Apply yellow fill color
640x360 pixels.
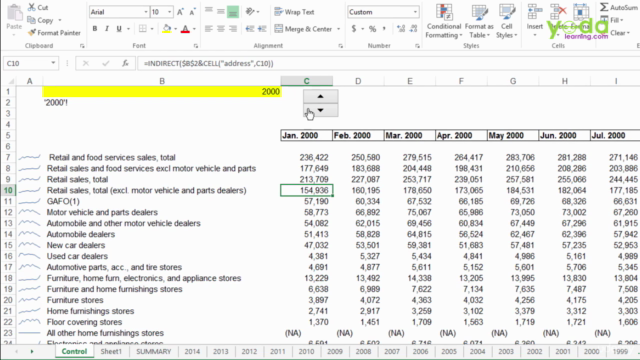click(167, 29)
